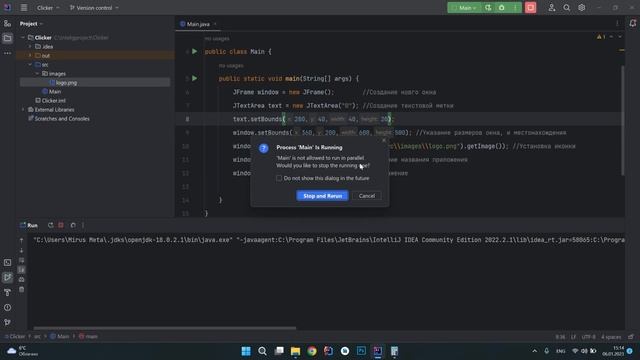Open more run actions in green toolbar

(515, 8)
